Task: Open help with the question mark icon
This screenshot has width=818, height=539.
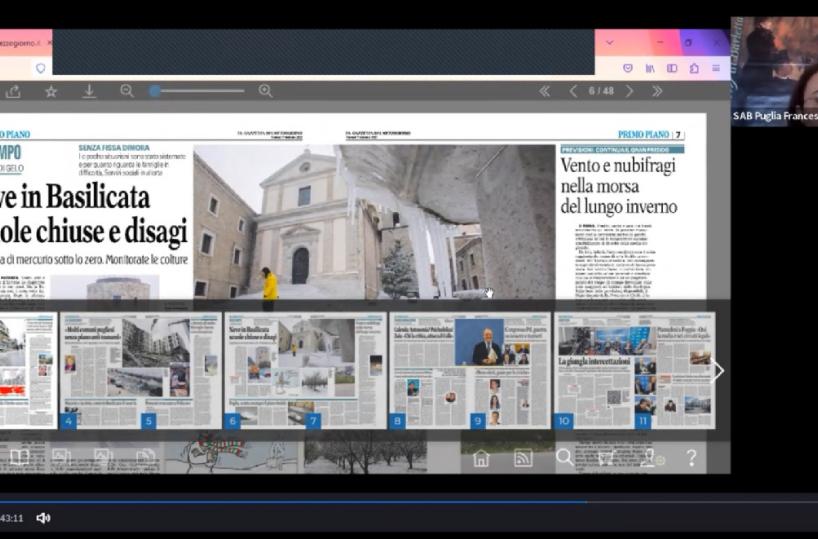Action: pos(691,458)
